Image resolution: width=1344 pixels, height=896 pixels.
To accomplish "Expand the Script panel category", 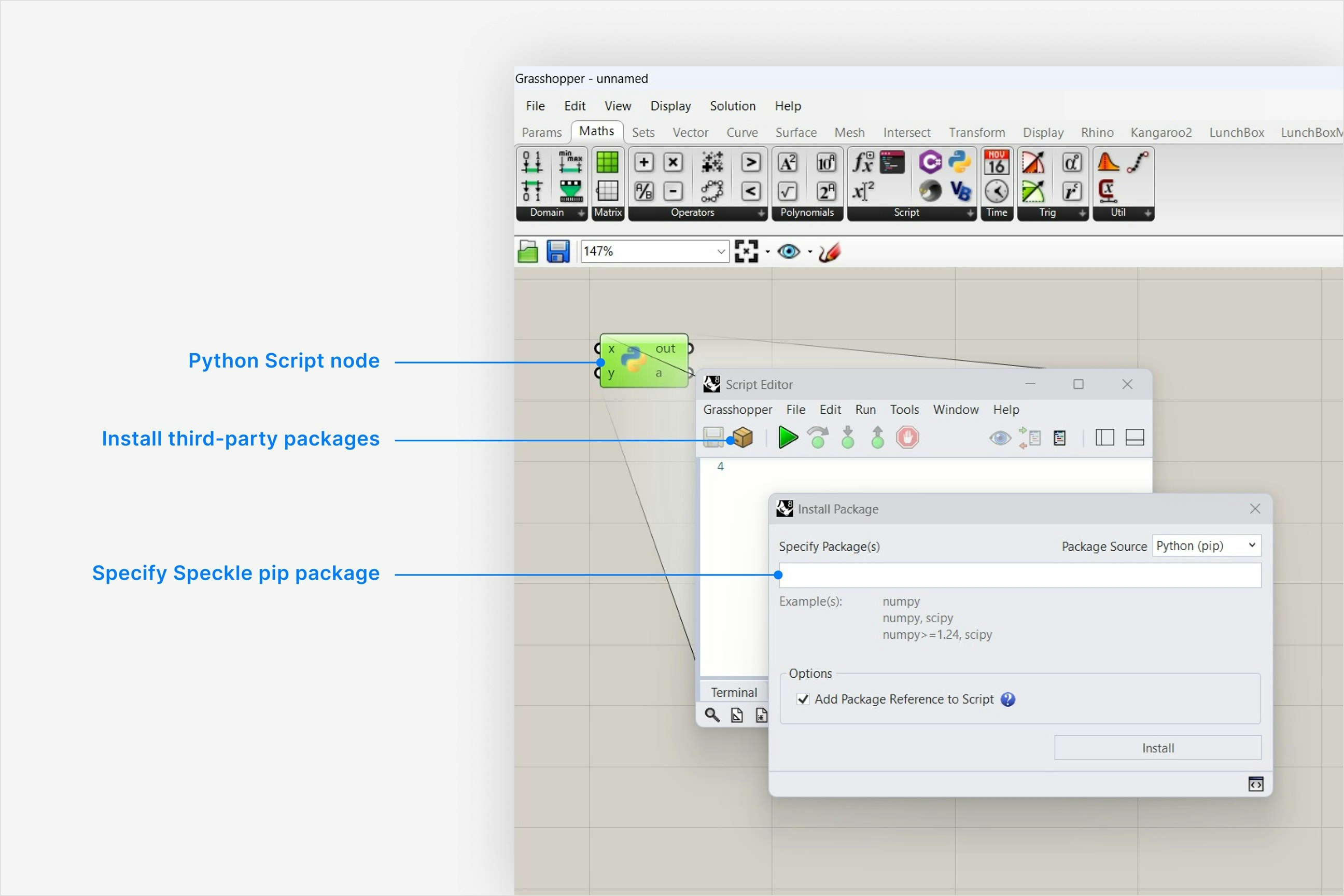I will point(970,213).
